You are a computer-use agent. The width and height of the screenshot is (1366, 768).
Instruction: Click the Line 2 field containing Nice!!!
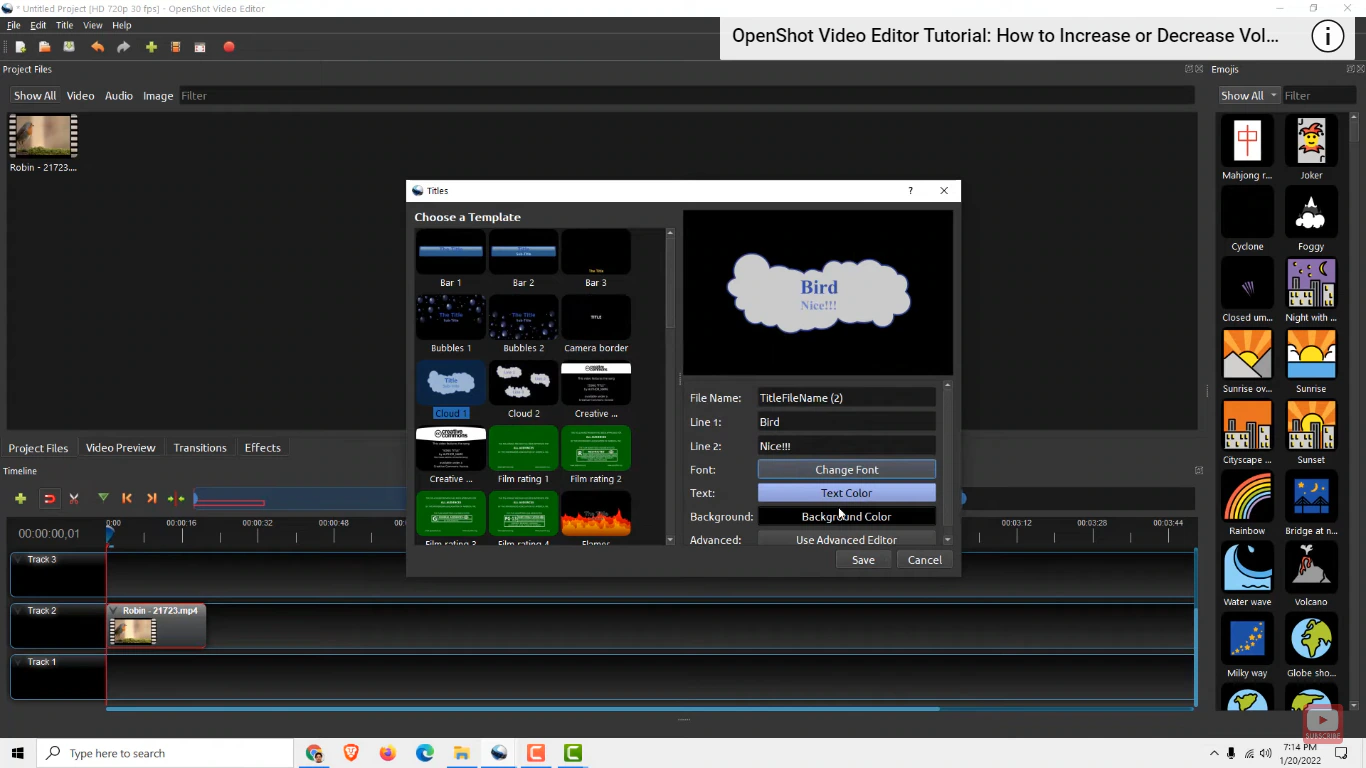[847, 446]
